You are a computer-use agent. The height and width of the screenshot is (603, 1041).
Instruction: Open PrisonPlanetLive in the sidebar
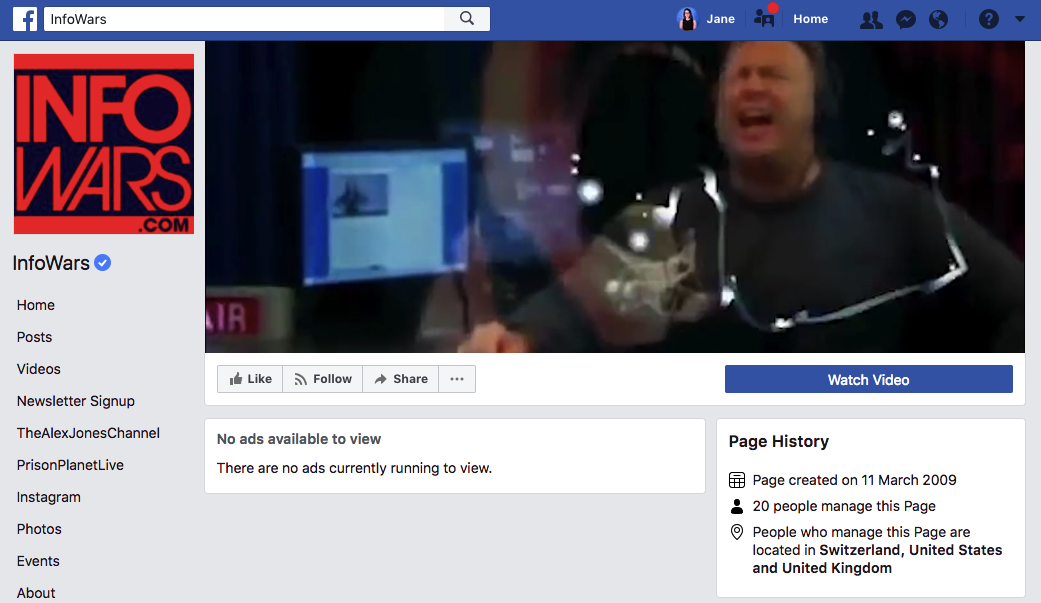coord(70,465)
